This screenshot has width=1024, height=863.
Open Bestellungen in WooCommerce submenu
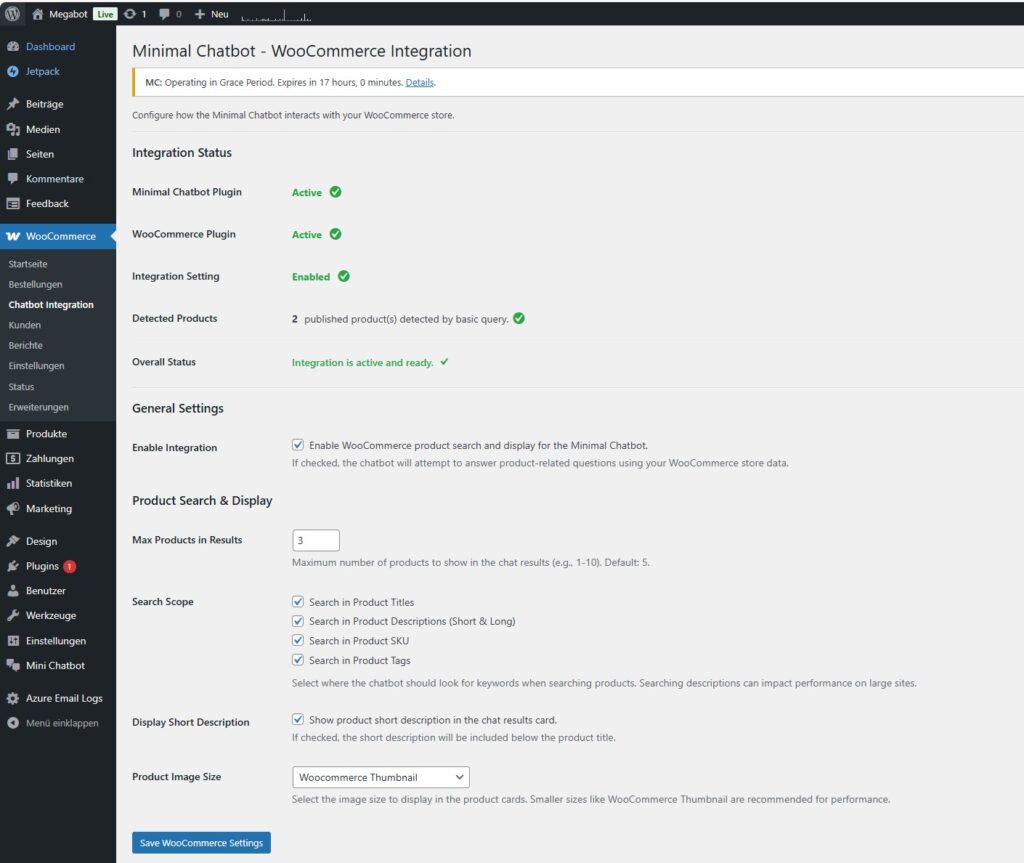click(35, 284)
